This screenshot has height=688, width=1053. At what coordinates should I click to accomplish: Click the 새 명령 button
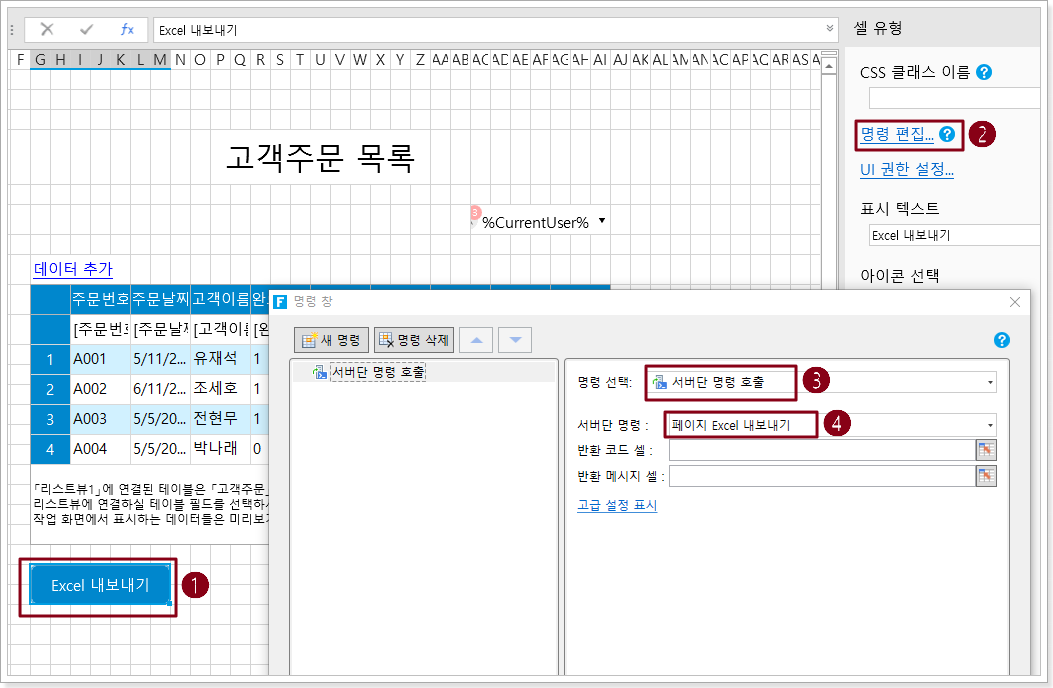coord(332,340)
